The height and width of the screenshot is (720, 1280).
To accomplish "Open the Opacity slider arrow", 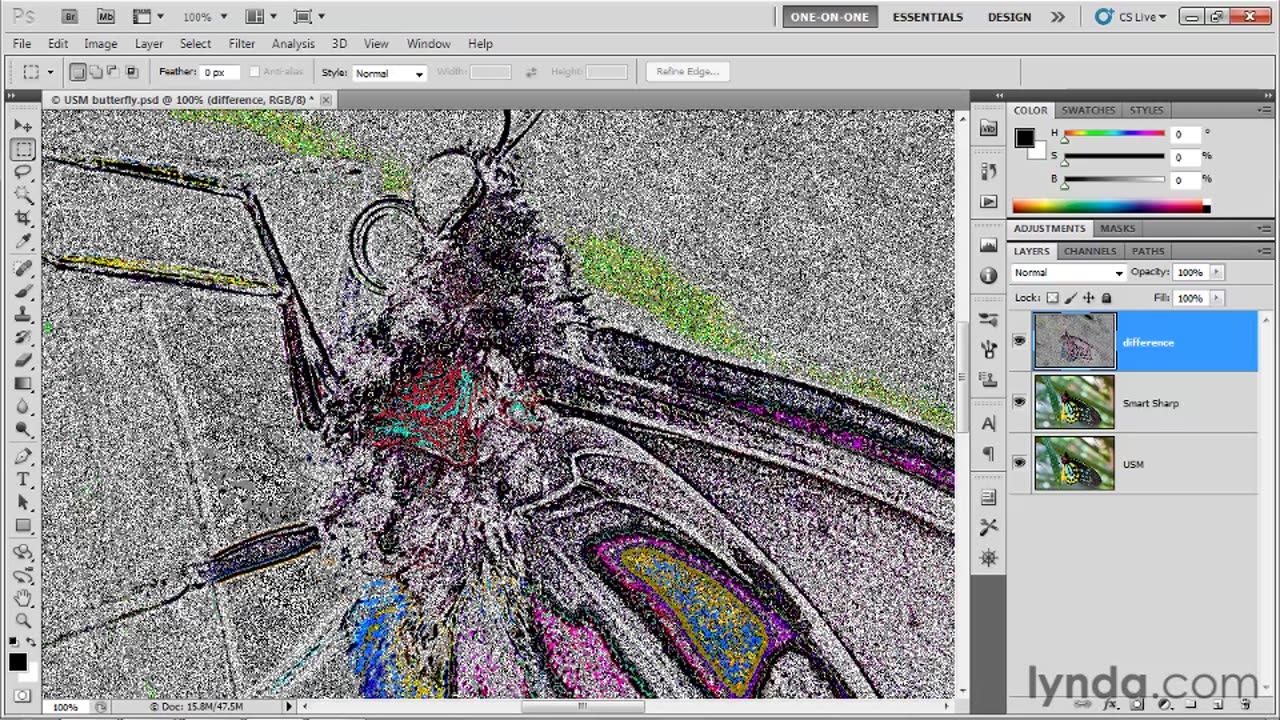I will 1216,272.
